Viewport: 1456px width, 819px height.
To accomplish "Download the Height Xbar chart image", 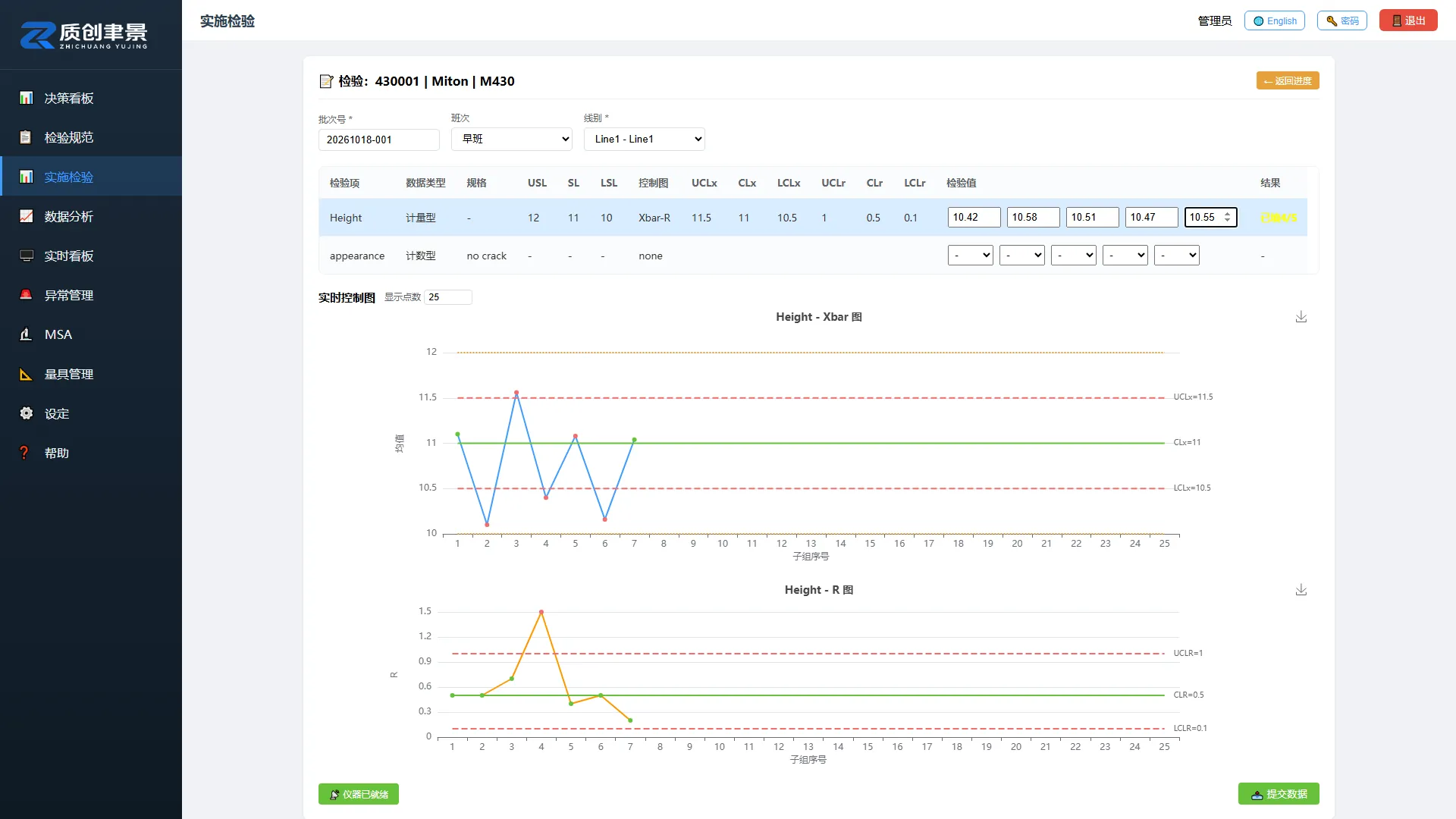I will tap(1301, 317).
